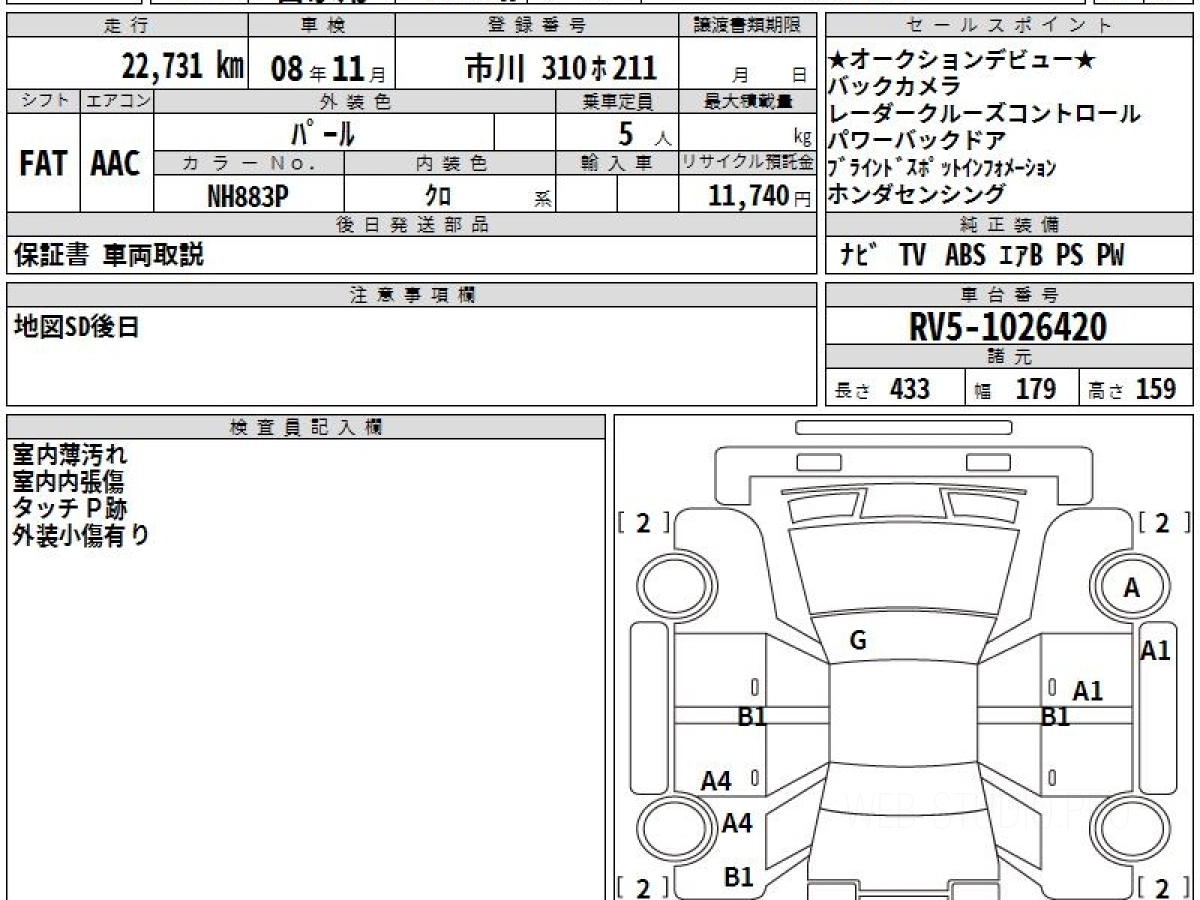Click the chassis number RV5-1026420
Image resolution: width=1200 pixels, height=900 pixels.
click(x=1007, y=327)
